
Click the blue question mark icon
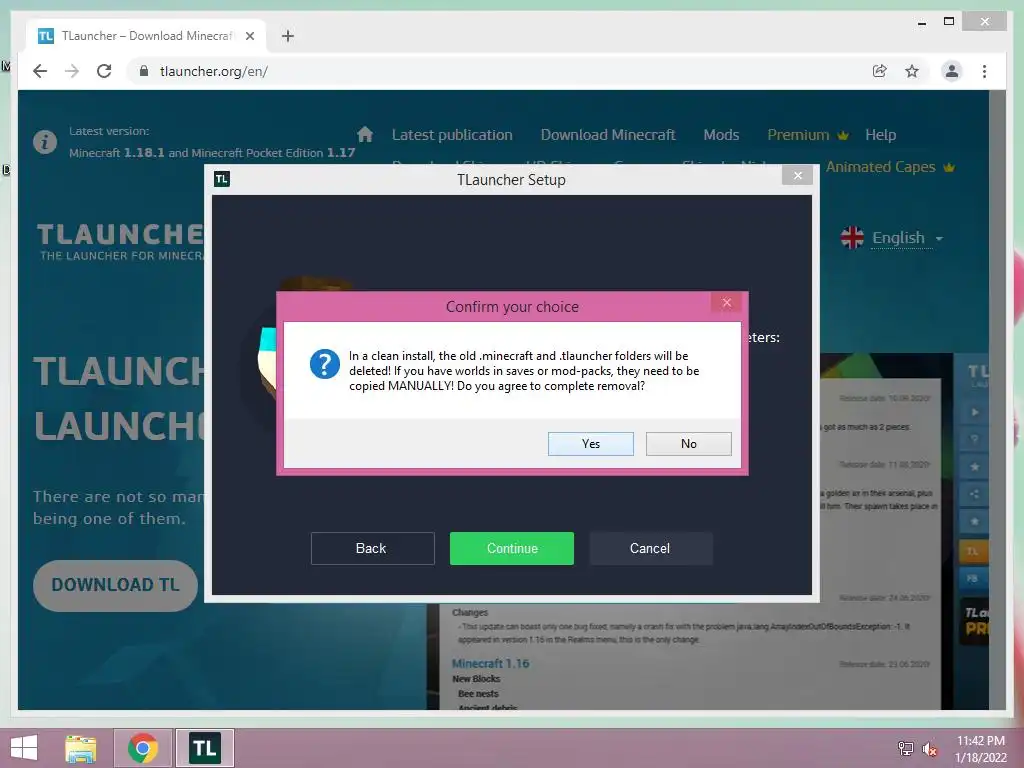pos(325,364)
